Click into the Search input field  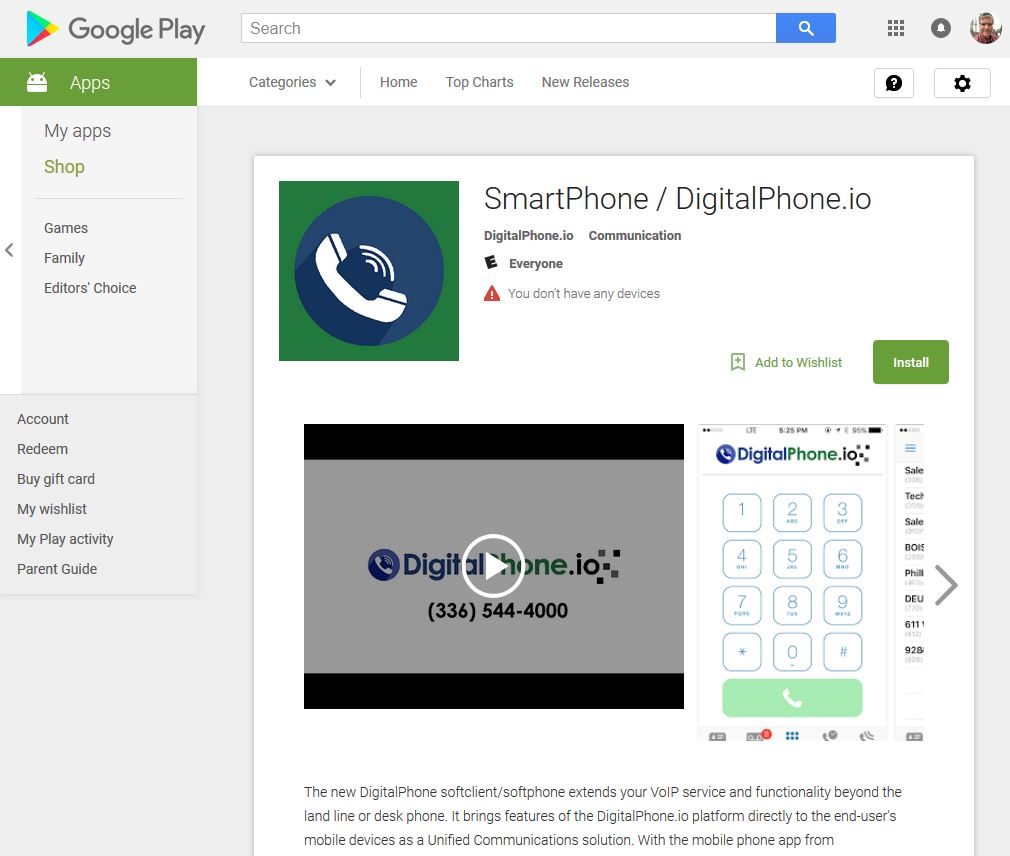coord(508,28)
